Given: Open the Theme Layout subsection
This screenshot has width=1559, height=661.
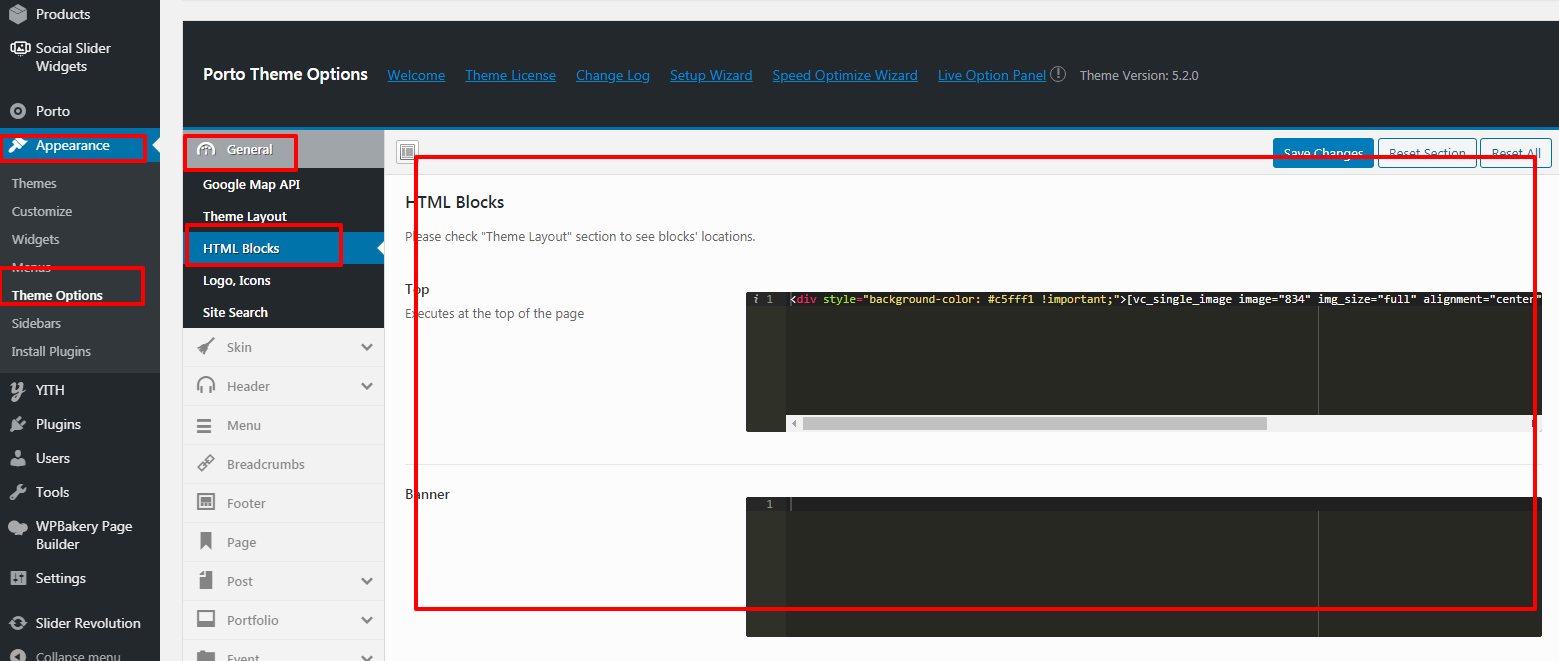Looking at the screenshot, I should pyautogui.click(x=284, y=216).
